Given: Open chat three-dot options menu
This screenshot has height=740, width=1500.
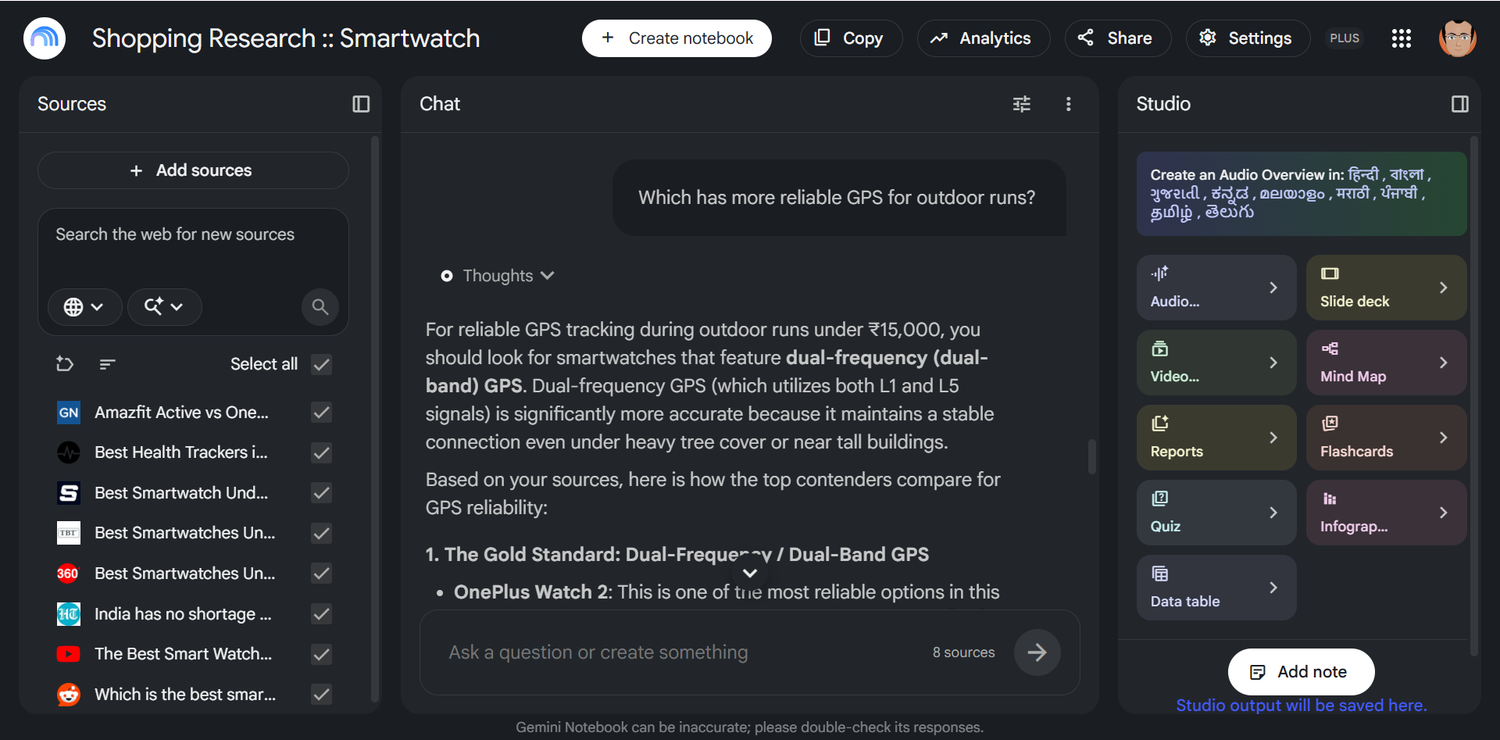Looking at the screenshot, I should click(x=1068, y=104).
